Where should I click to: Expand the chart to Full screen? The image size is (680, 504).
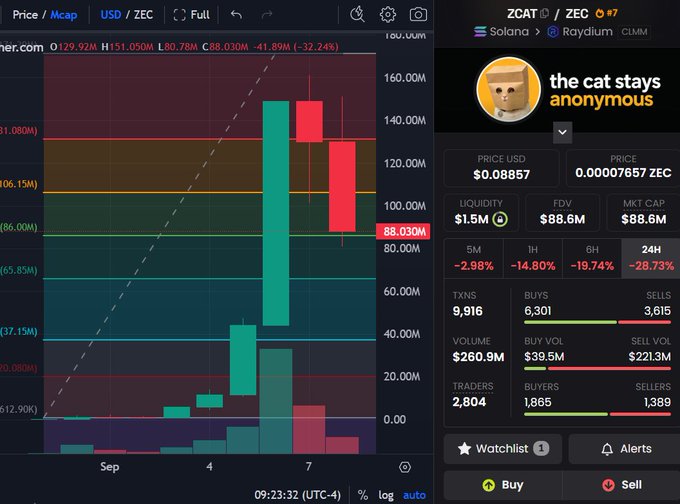point(191,15)
